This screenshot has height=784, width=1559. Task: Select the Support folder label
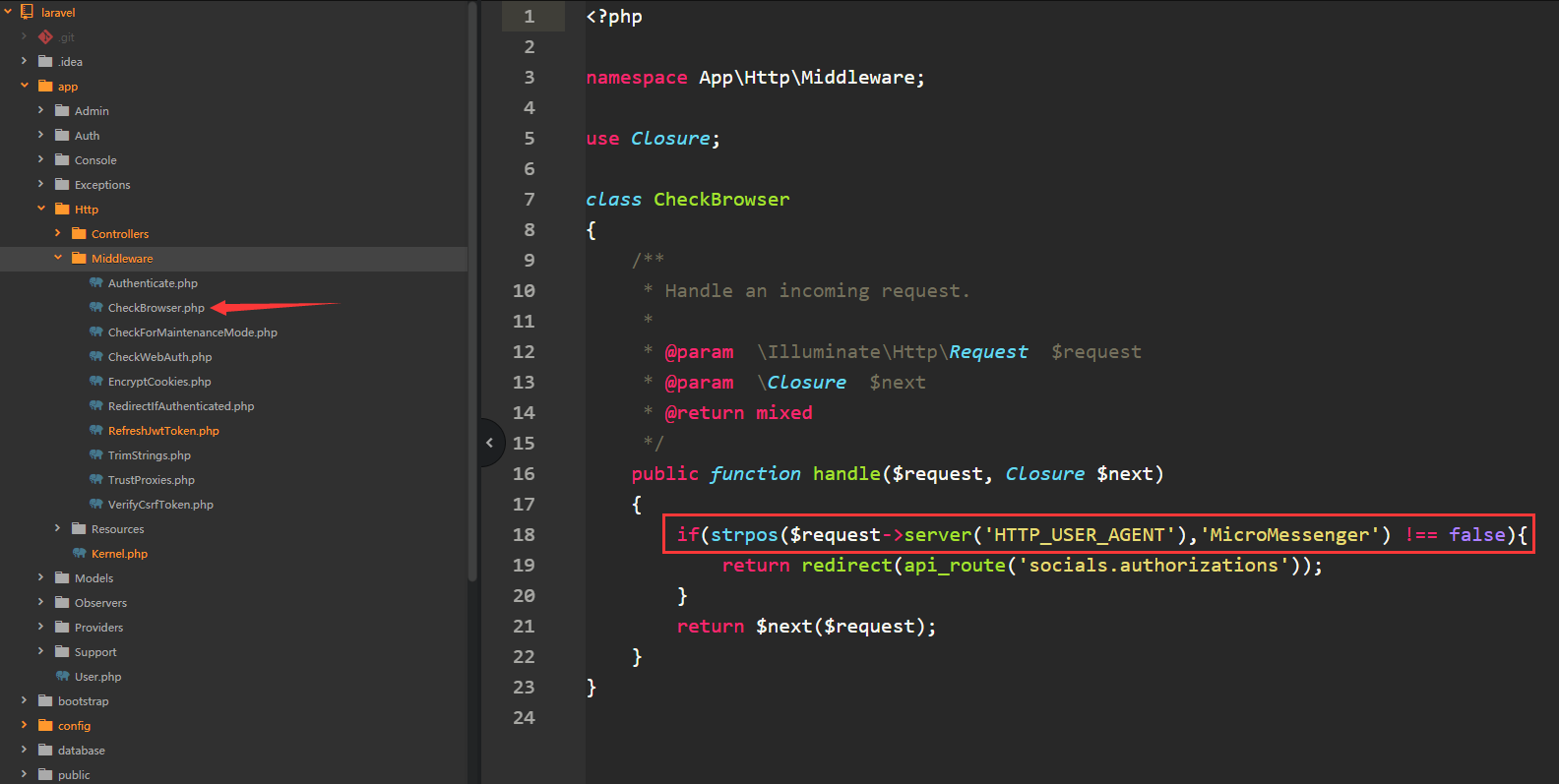(x=95, y=652)
